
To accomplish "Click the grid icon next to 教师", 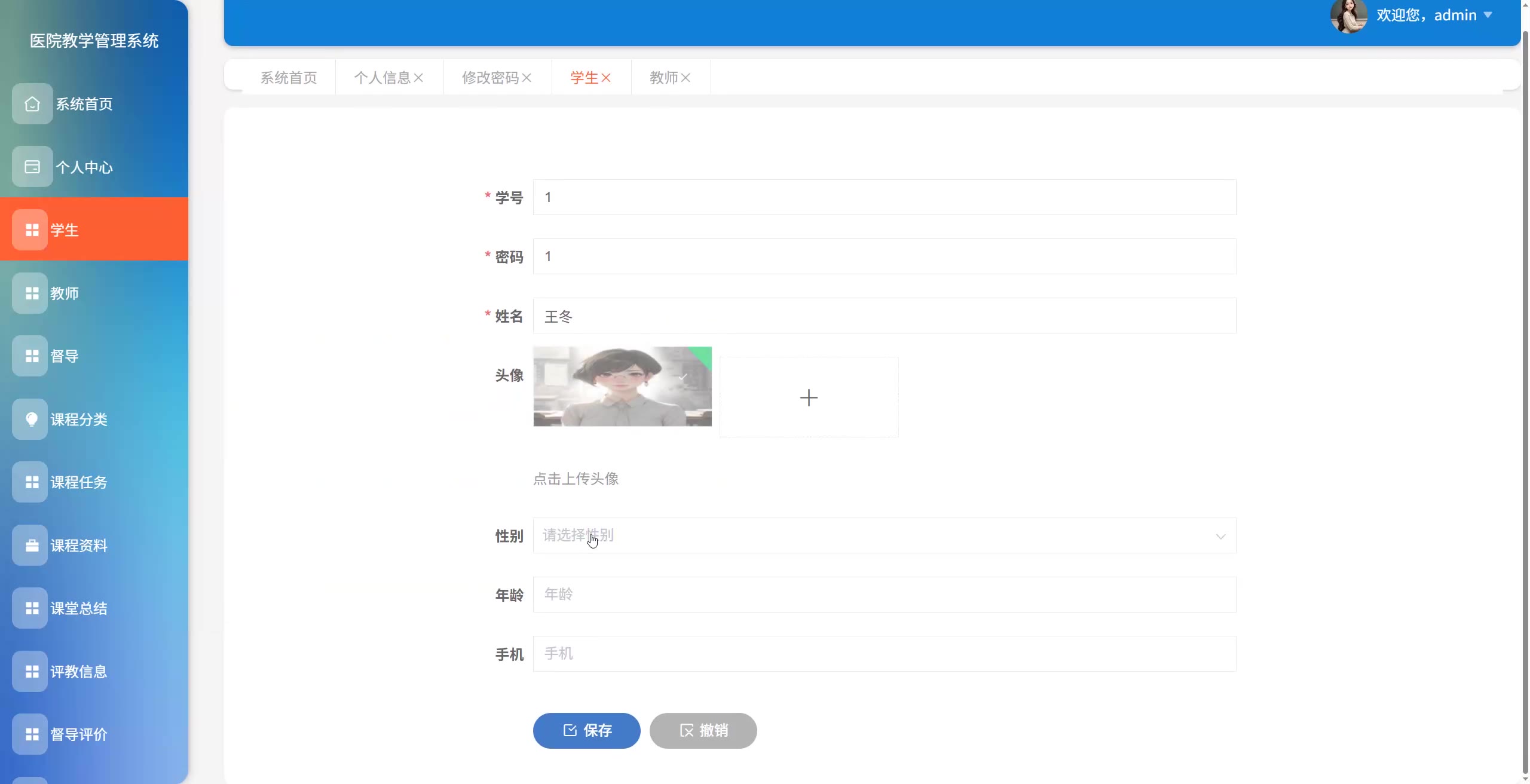I will coord(32,293).
